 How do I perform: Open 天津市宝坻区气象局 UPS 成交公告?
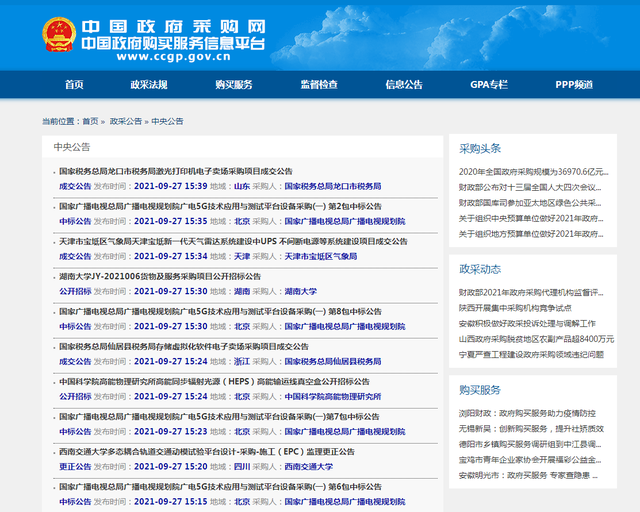(233, 241)
